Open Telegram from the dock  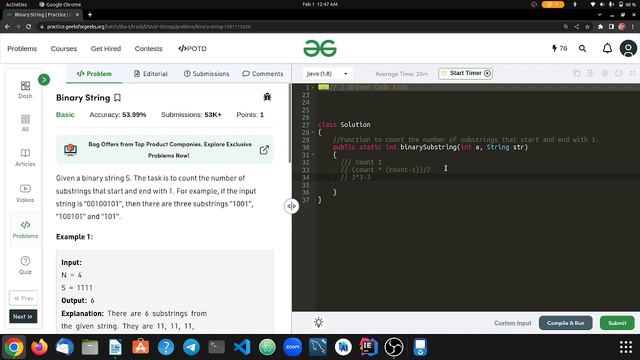(191, 347)
